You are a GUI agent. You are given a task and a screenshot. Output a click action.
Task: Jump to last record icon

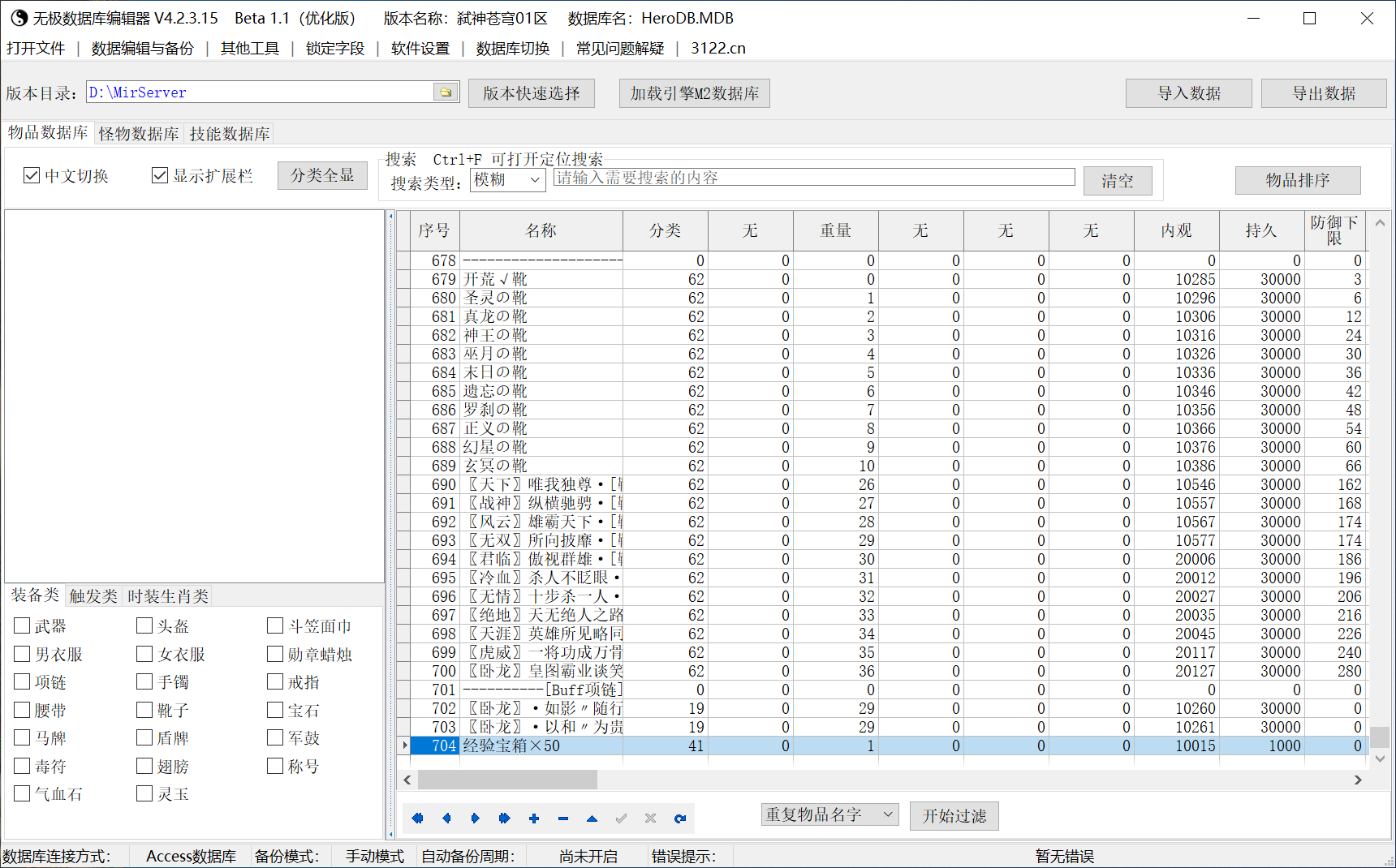504,819
